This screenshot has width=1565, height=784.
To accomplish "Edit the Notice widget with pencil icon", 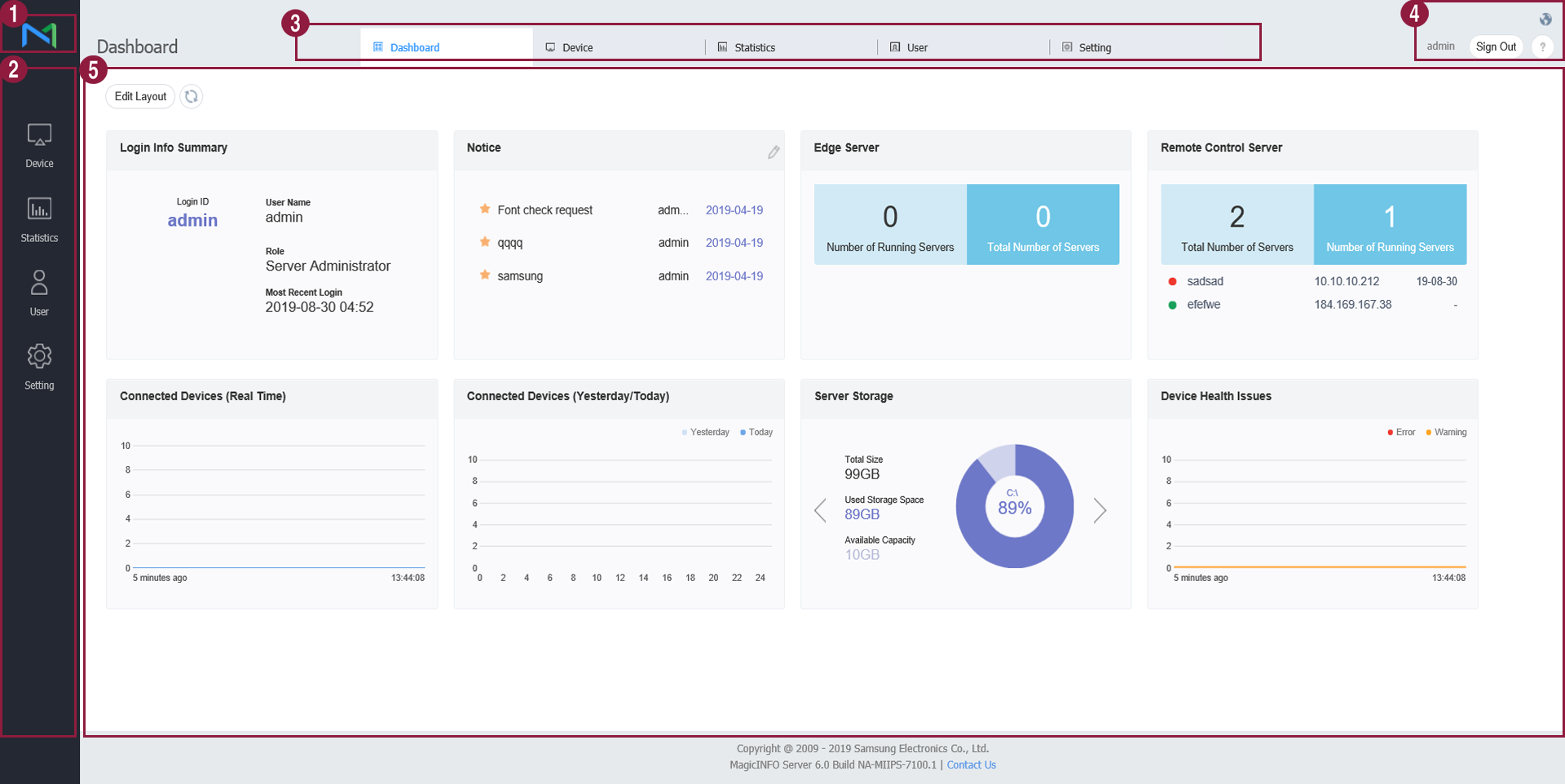I will (x=773, y=152).
